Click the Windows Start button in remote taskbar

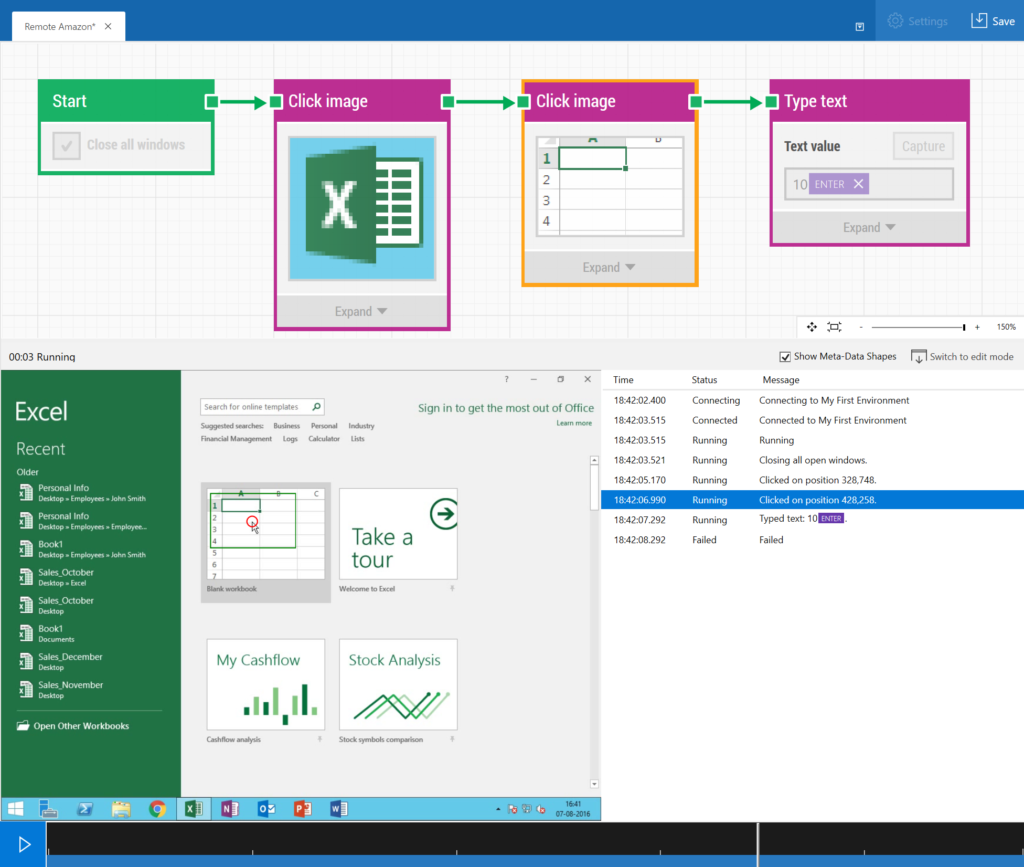coord(16,809)
